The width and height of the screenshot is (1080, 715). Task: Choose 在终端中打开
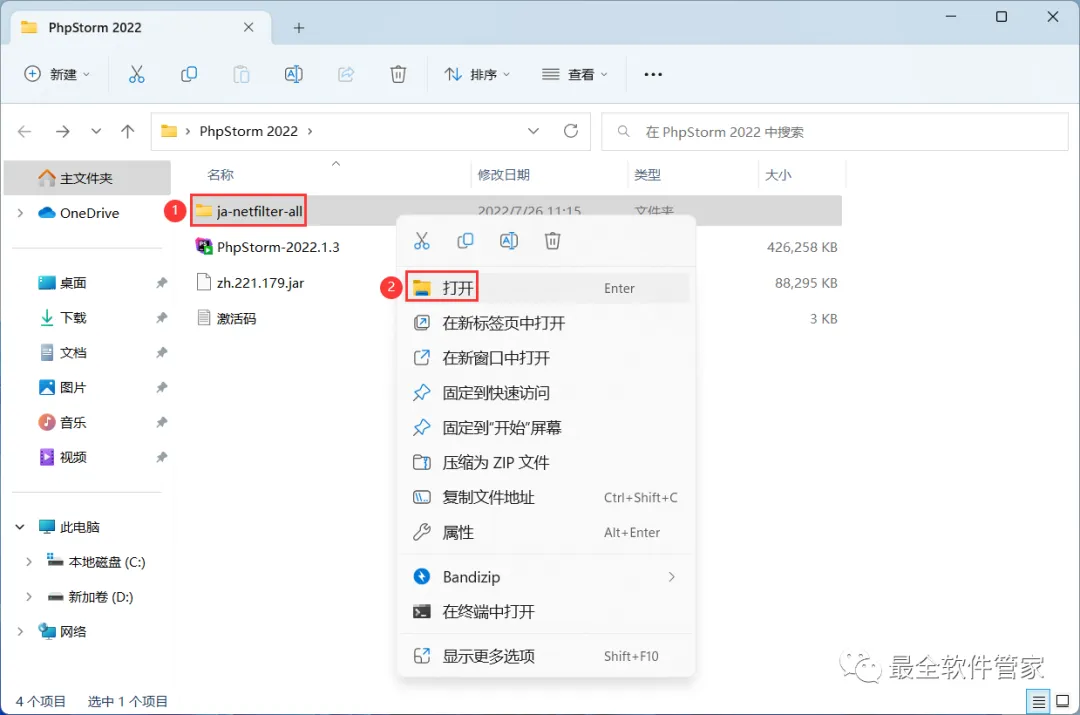pos(547,612)
